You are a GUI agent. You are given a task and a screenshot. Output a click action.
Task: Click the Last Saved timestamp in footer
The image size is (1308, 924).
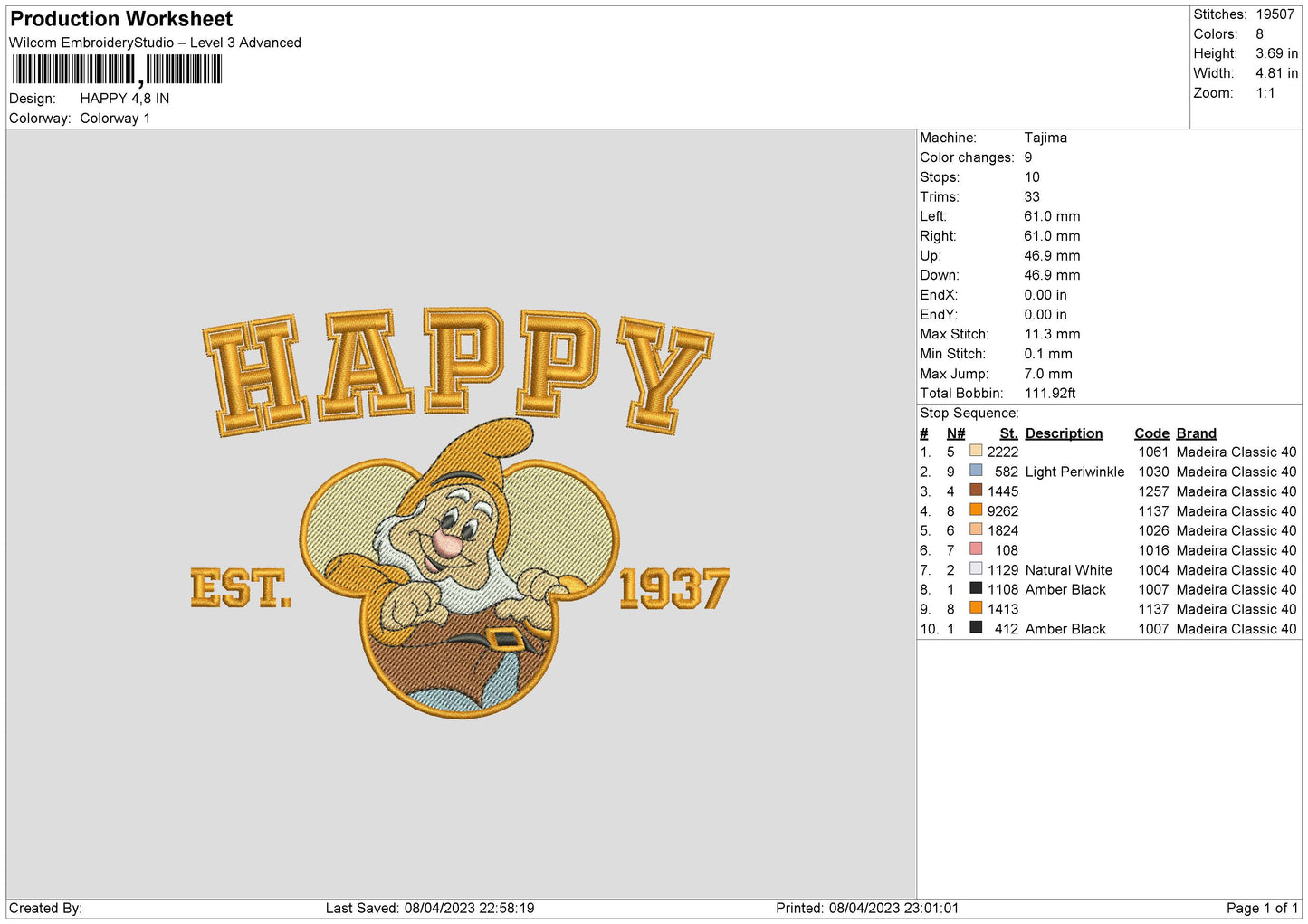[430, 908]
